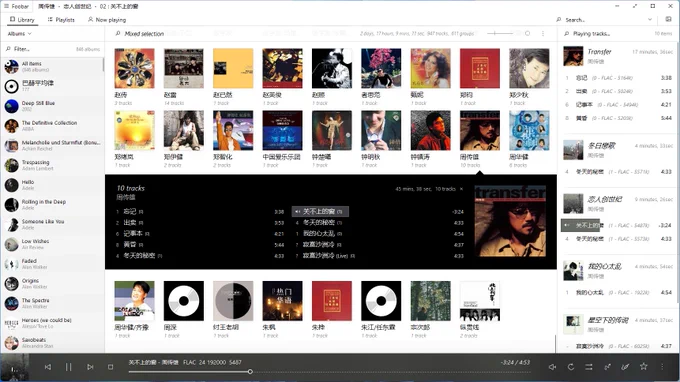
Task: Select Someone Like You in sidebar
Action: coord(52,224)
